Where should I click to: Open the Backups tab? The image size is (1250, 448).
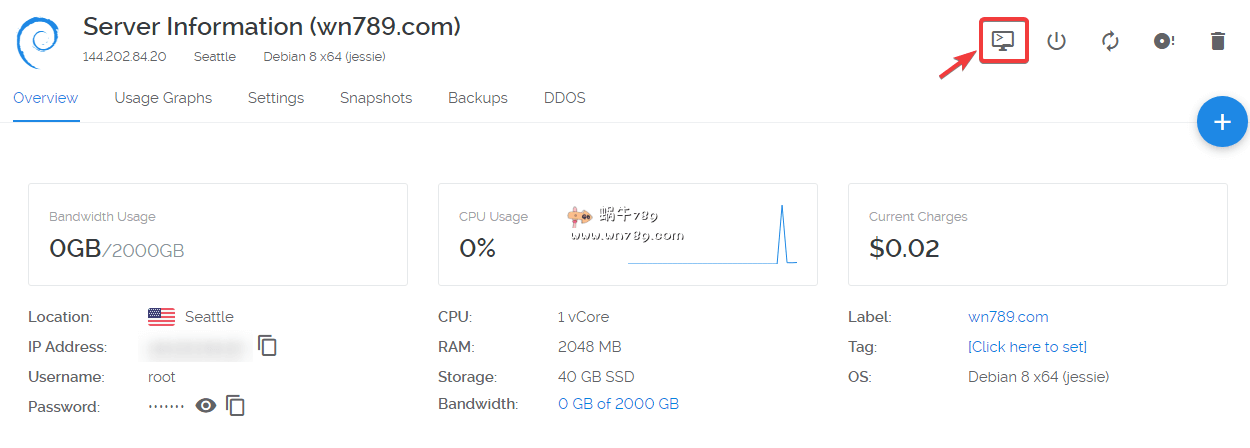[x=478, y=98]
